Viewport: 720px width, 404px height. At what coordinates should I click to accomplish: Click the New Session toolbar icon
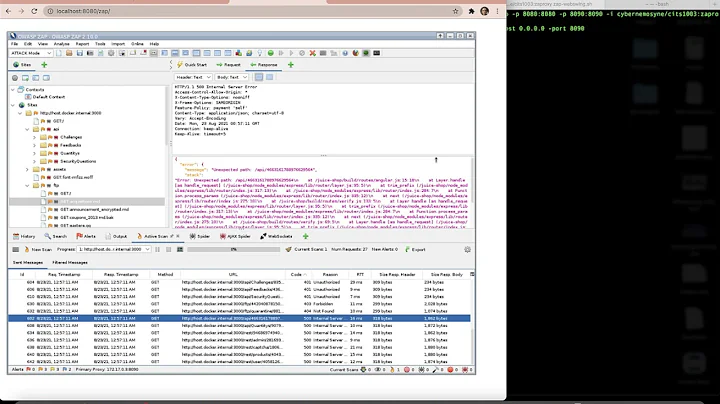point(59,53)
